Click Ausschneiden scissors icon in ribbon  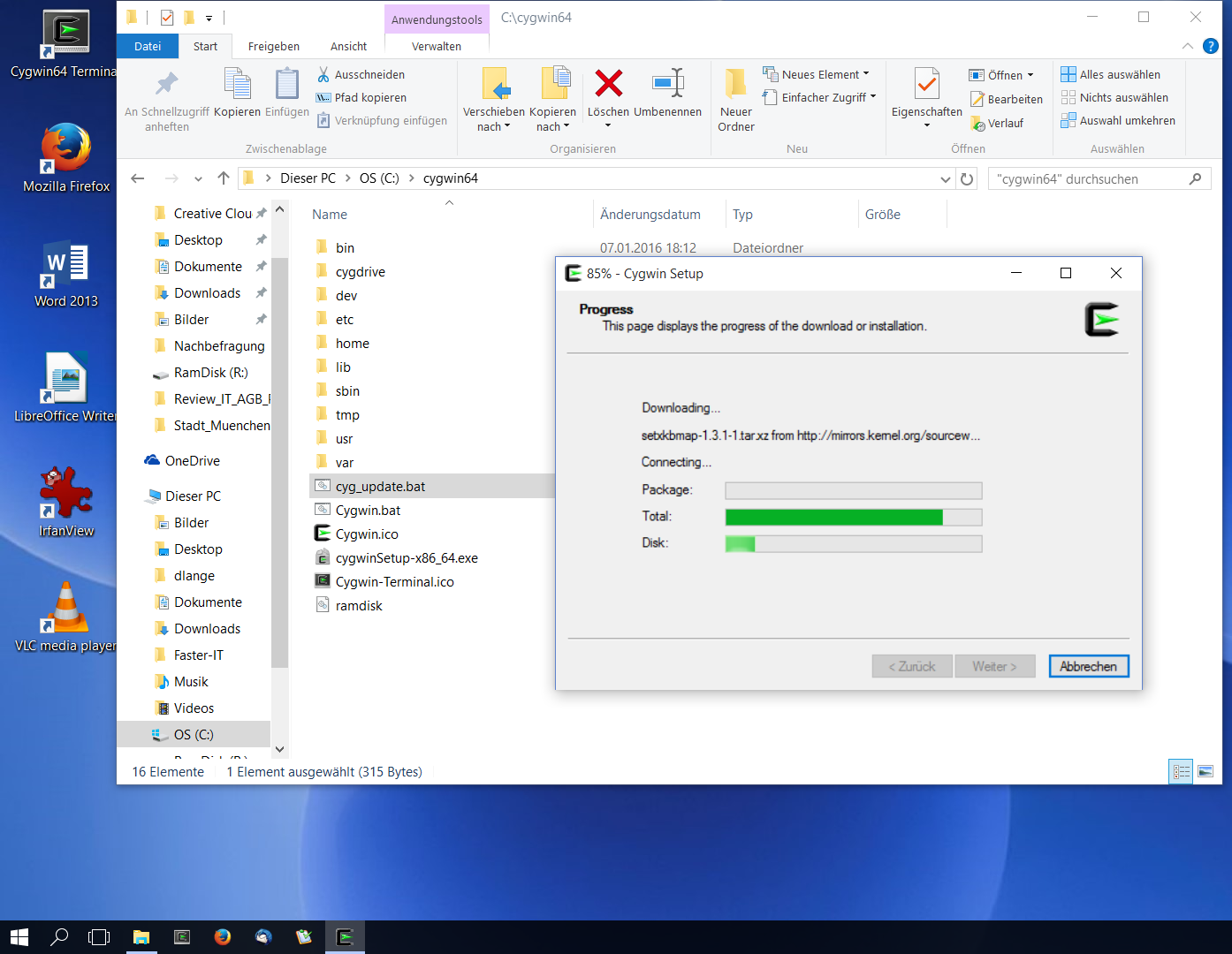coord(323,74)
